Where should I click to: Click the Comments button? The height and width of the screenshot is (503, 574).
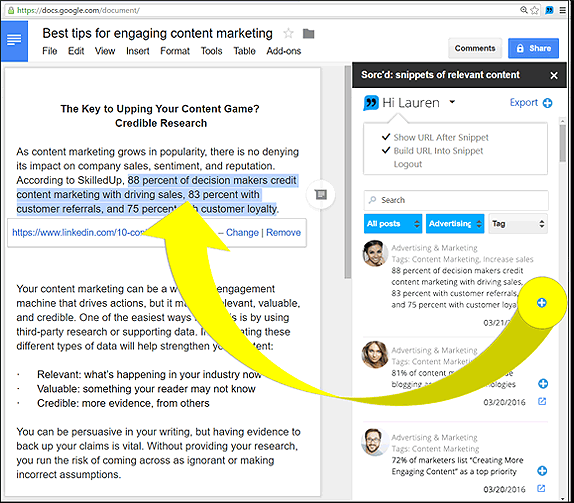point(475,48)
